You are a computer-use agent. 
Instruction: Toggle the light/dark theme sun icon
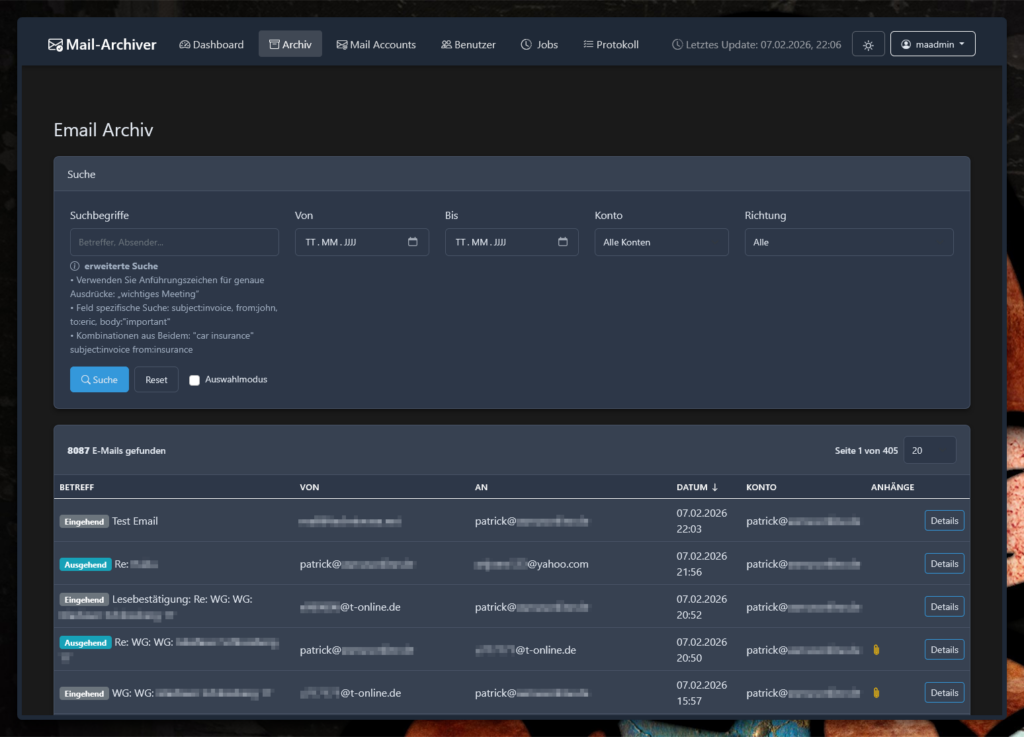point(868,45)
